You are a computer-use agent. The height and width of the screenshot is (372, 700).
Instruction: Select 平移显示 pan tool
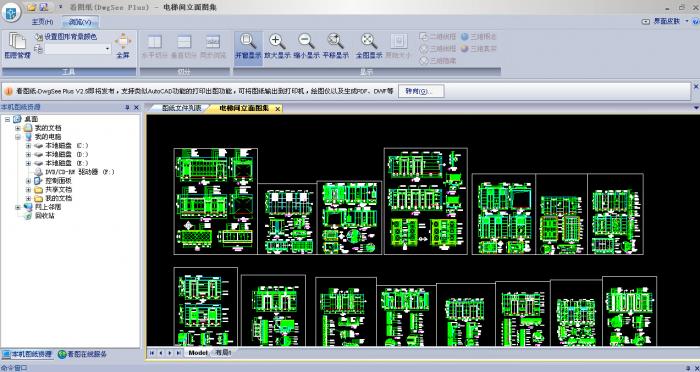(x=335, y=46)
